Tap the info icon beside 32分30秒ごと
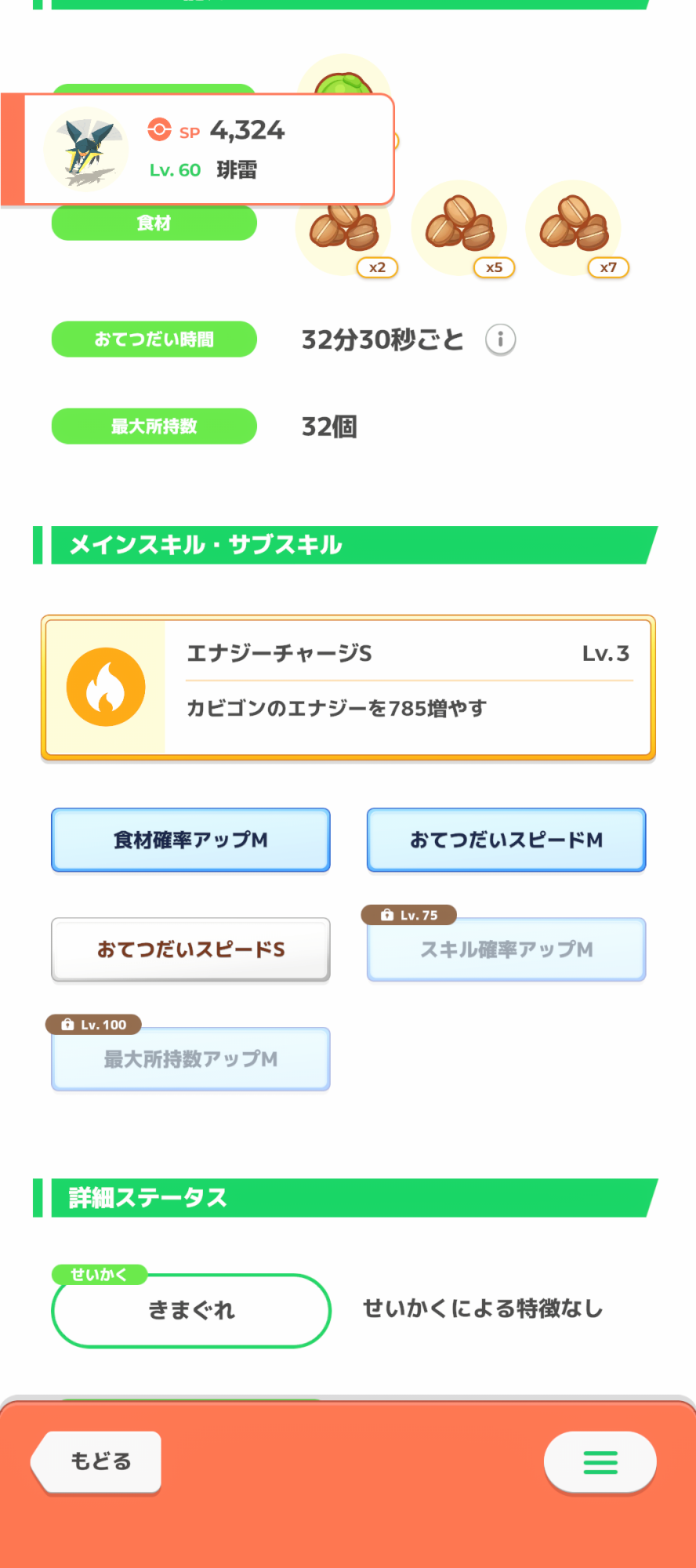Viewport: 696px width, 1568px height. 500,339
